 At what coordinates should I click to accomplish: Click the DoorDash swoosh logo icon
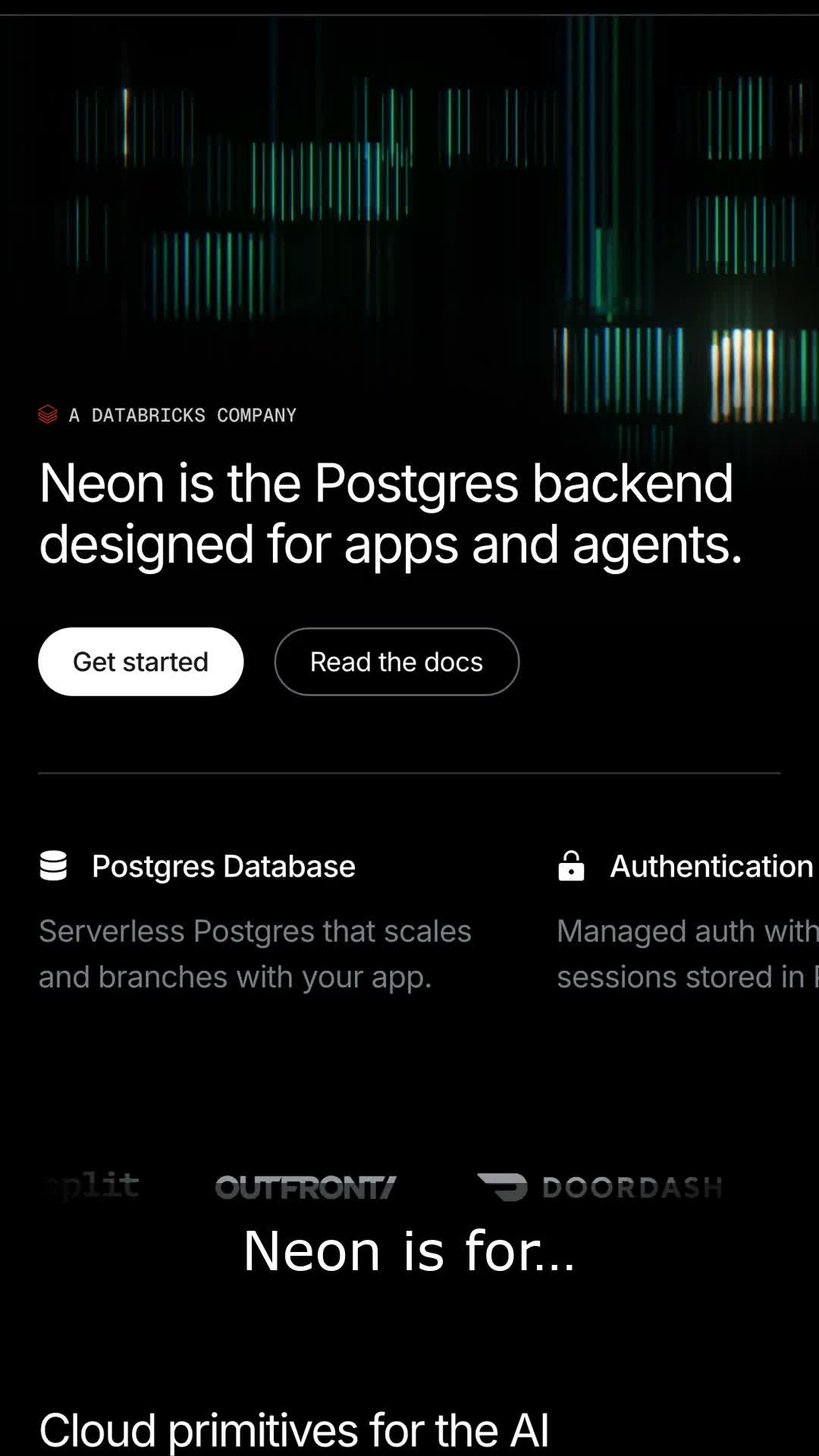pos(502,1187)
